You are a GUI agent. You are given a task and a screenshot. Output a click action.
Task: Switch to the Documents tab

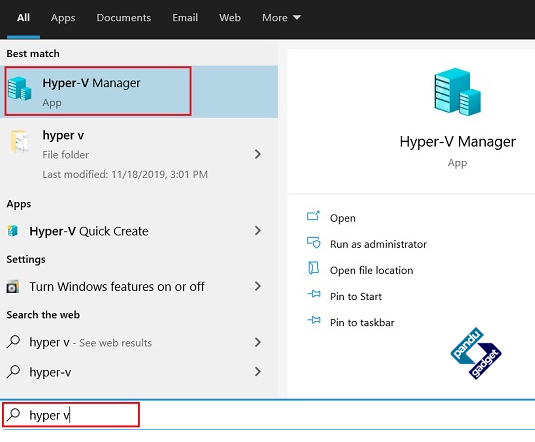pos(124,18)
